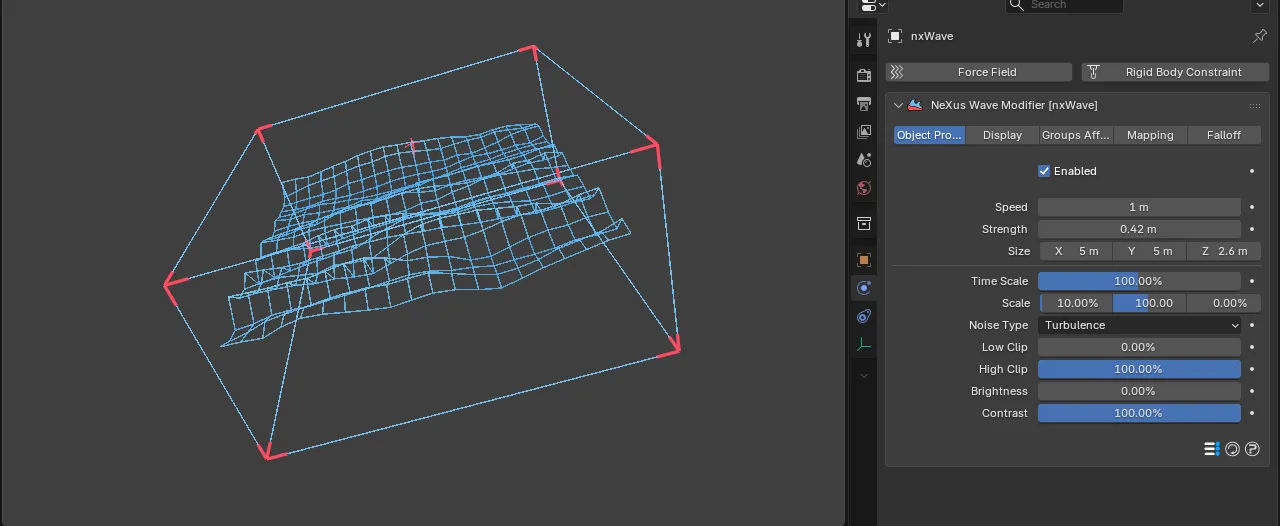Animate the Low Clip property dot

1252,347
